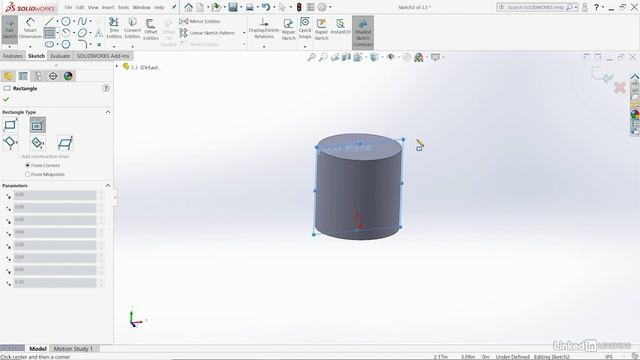
Task: Open the dropdown under Smart Dimension
Action: [30, 46]
